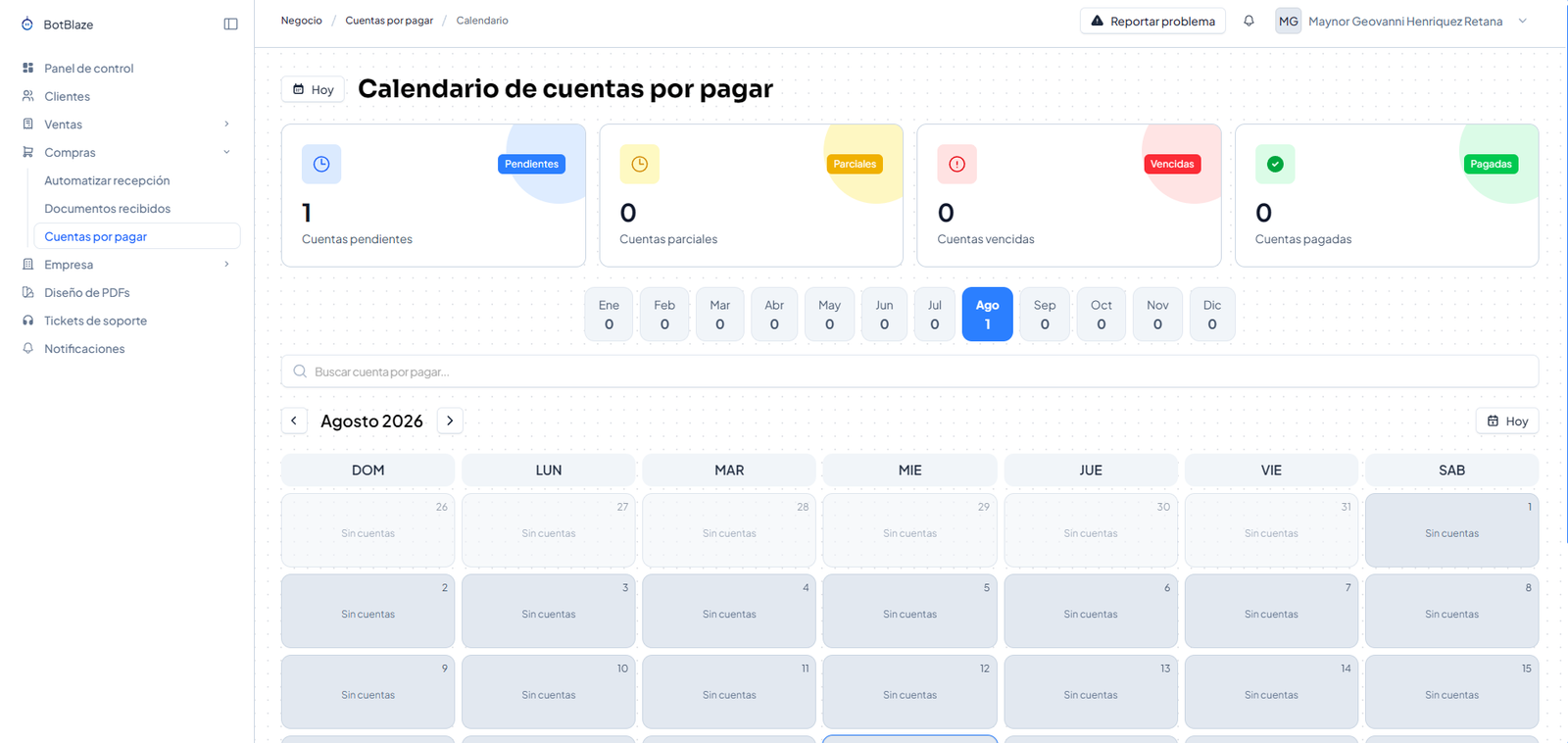Click the MIE weekday header
1568x743 pixels.
909,471
